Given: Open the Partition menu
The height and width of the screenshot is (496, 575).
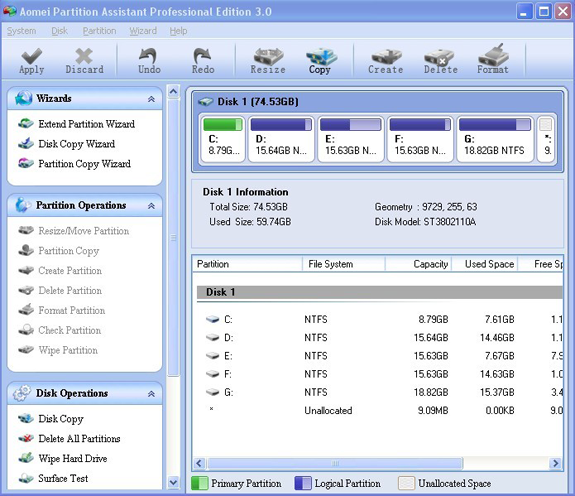Looking at the screenshot, I should (x=99, y=31).
